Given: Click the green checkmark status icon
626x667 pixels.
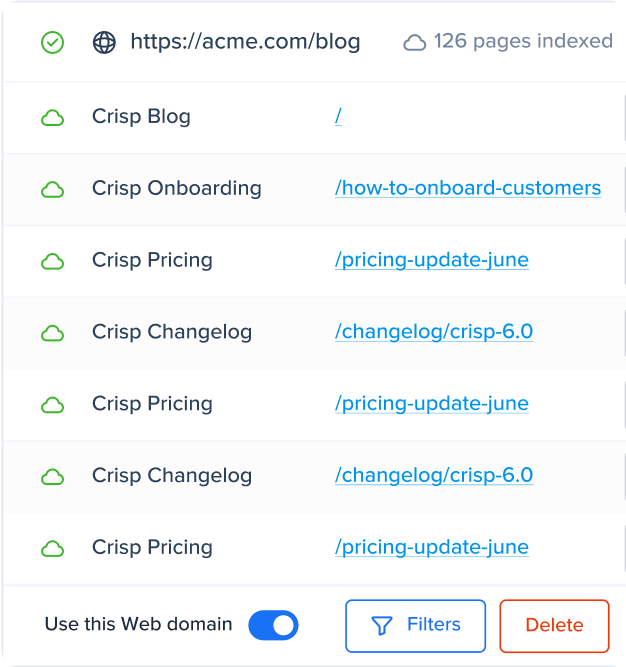Looking at the screenshot, I should pos(52,42).
